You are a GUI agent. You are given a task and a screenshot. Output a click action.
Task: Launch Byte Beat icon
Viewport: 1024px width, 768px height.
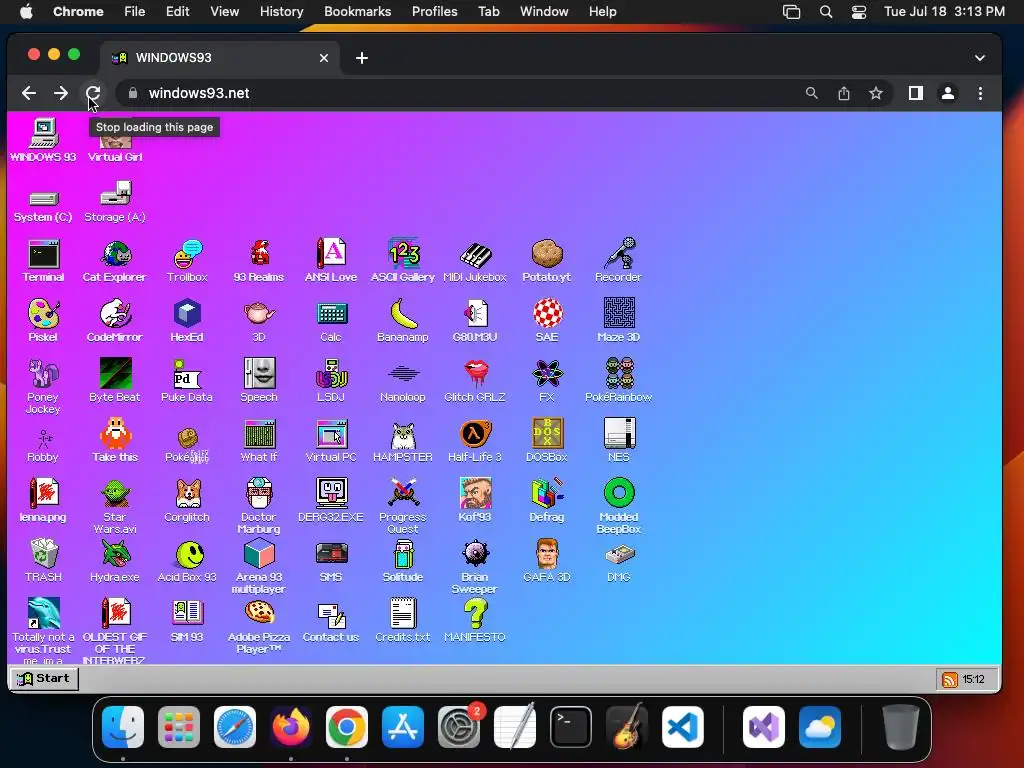[114, 381]
